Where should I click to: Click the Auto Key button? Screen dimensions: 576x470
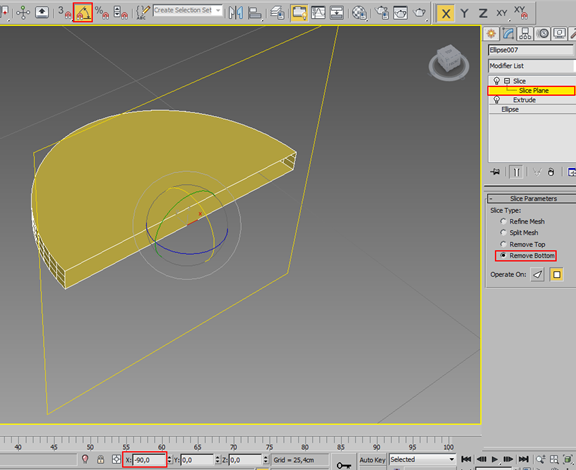(x=372, y=460)
